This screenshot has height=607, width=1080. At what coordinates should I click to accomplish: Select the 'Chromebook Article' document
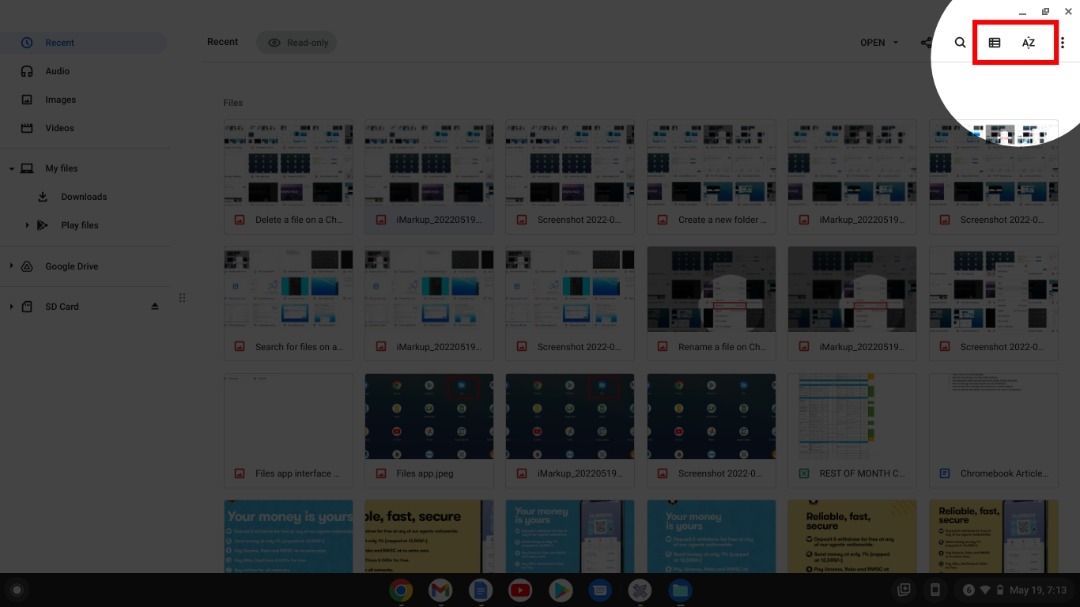point(993,431)
